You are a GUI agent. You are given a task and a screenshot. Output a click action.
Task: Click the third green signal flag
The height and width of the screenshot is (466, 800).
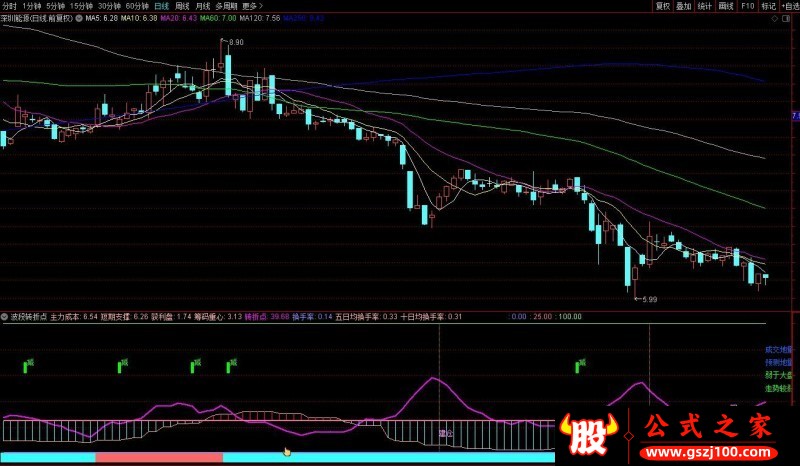click(x=195, y=365)
